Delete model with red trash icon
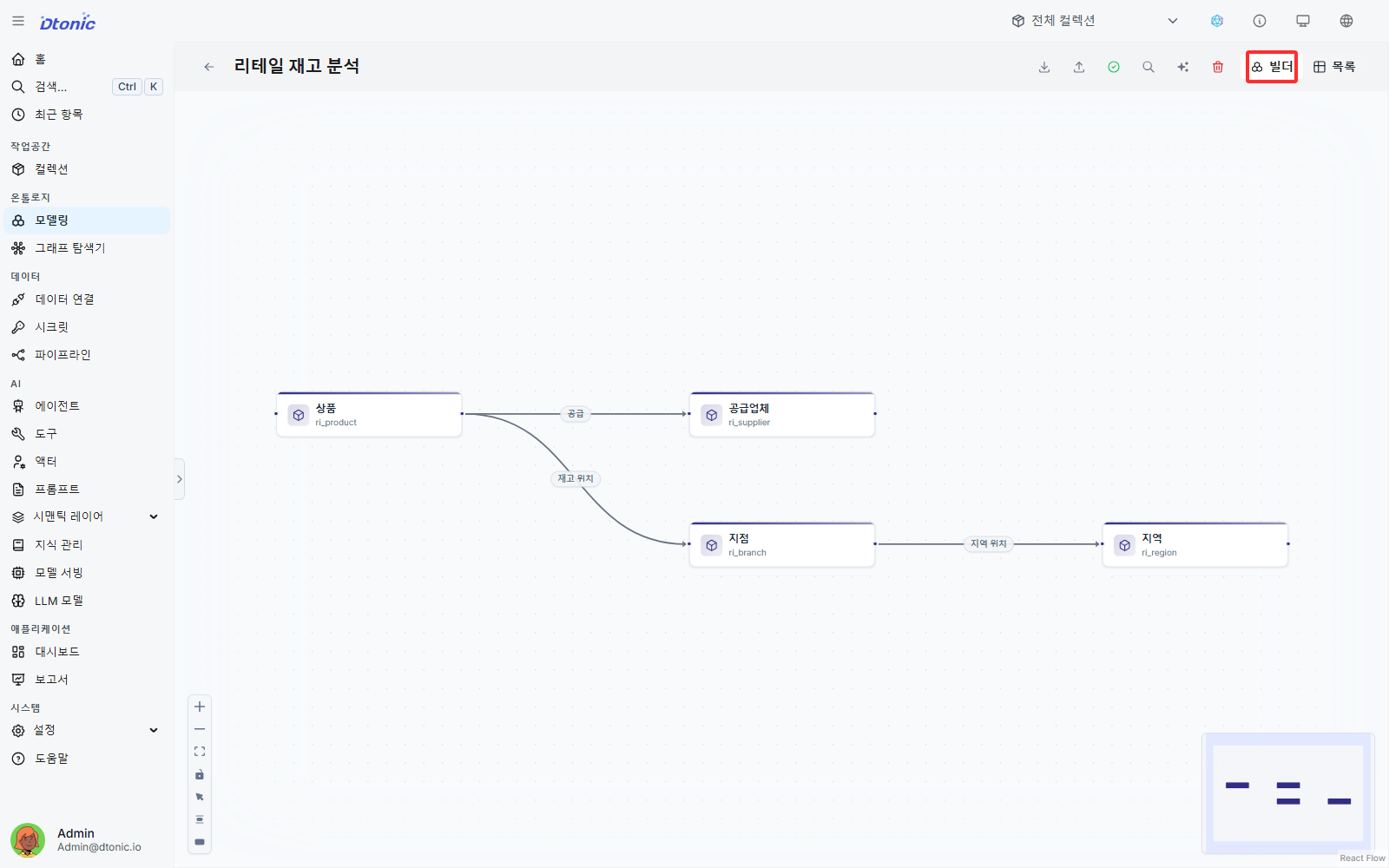This screenshot has height=868, width=1389. (x=1218, y=67)
